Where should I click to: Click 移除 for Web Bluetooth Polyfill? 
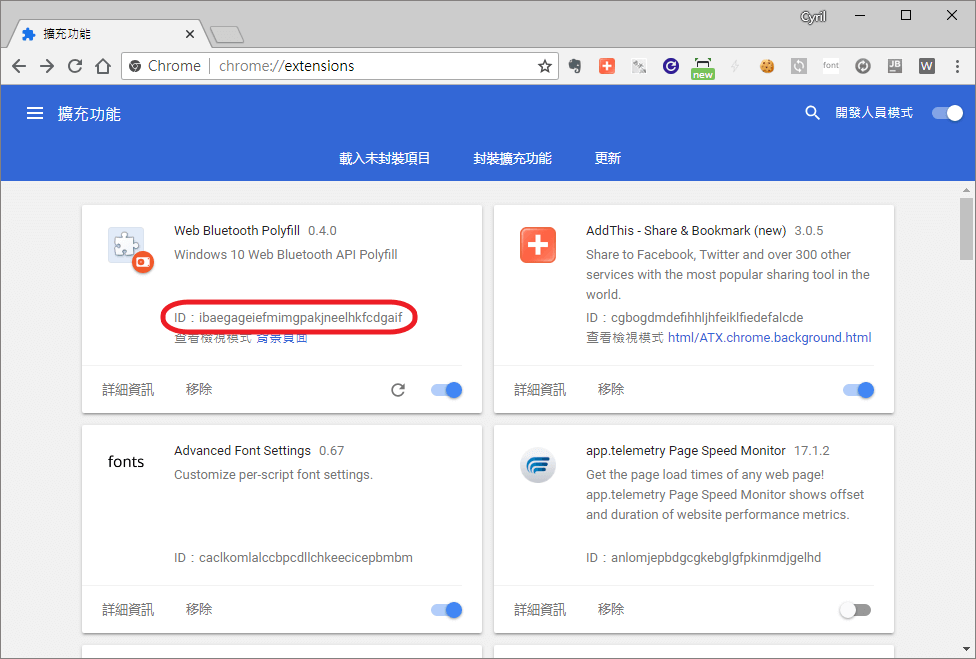199,390
